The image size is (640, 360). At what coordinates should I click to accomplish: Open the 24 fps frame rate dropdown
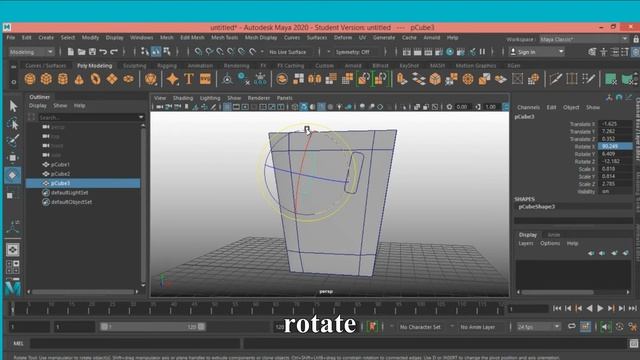tap(538, 327)
